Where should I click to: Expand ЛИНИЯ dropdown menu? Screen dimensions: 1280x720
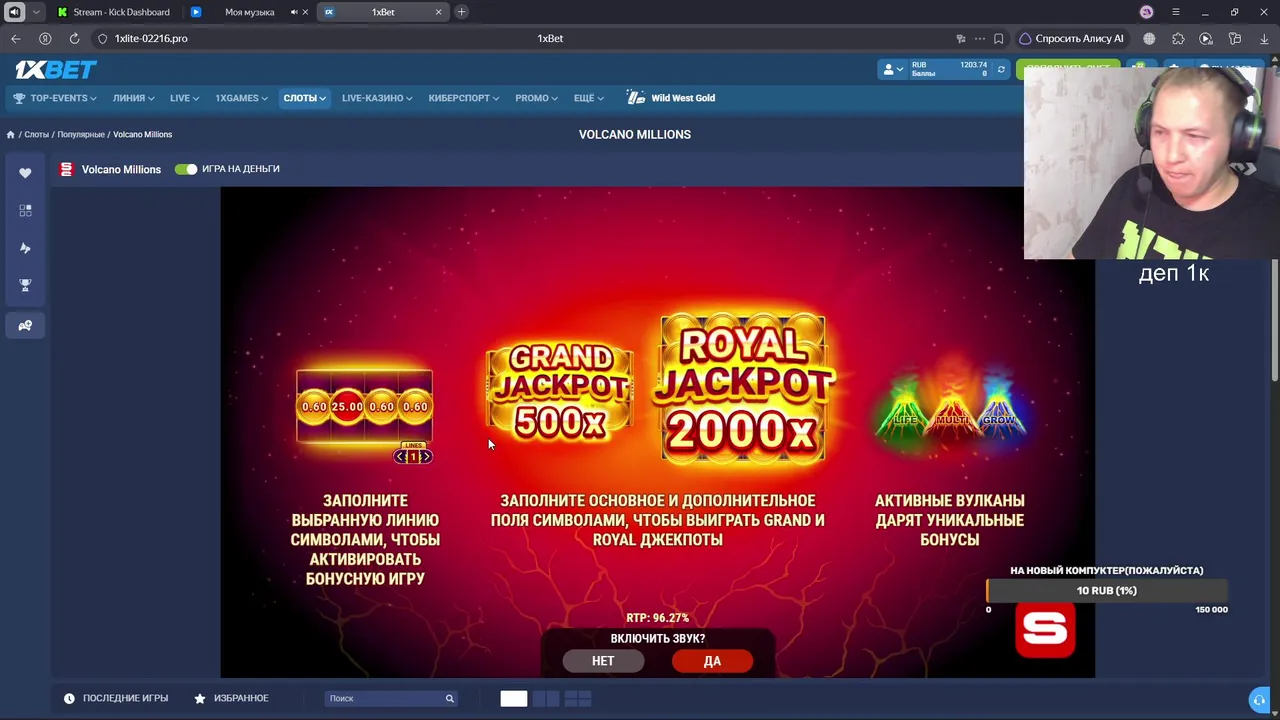(x=133, y=98)
